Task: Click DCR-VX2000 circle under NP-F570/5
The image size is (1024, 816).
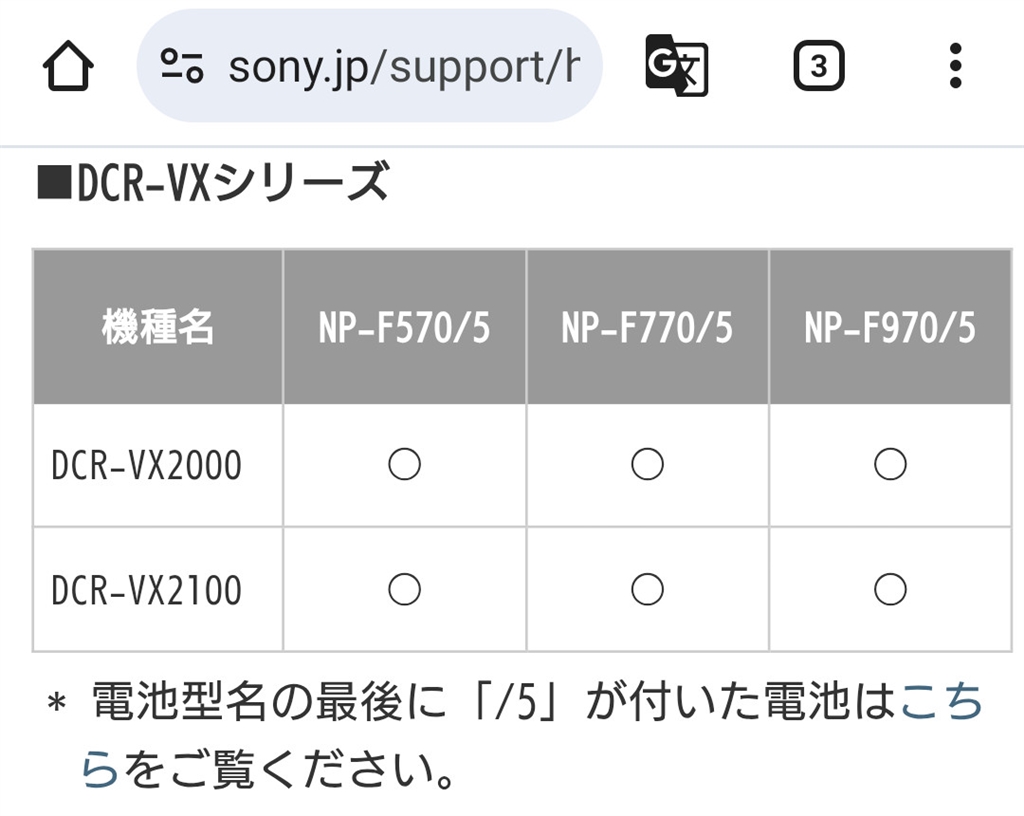Action: tap(404, 464)
